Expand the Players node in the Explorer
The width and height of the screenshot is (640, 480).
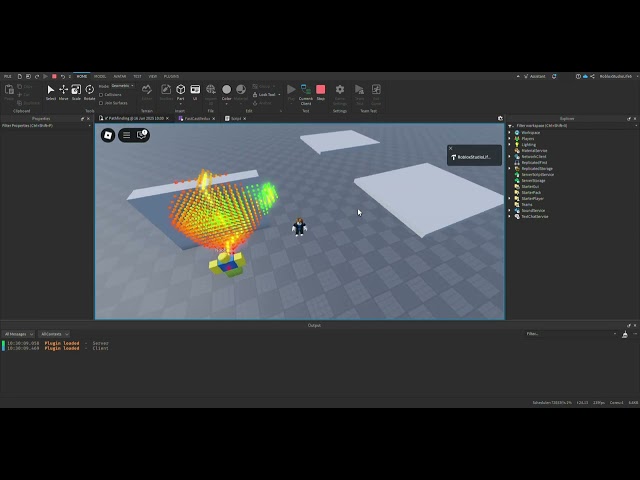coord(509,139)
